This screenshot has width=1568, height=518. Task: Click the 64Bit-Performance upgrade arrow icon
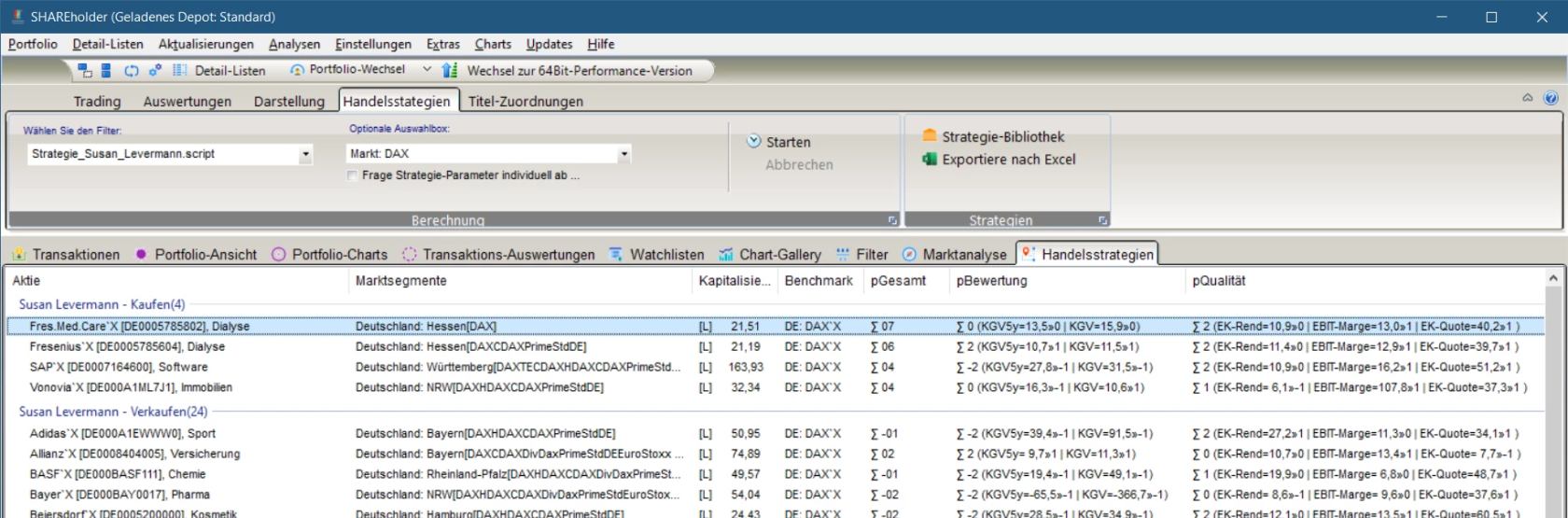pyautogui.click(x=450, y=70)
